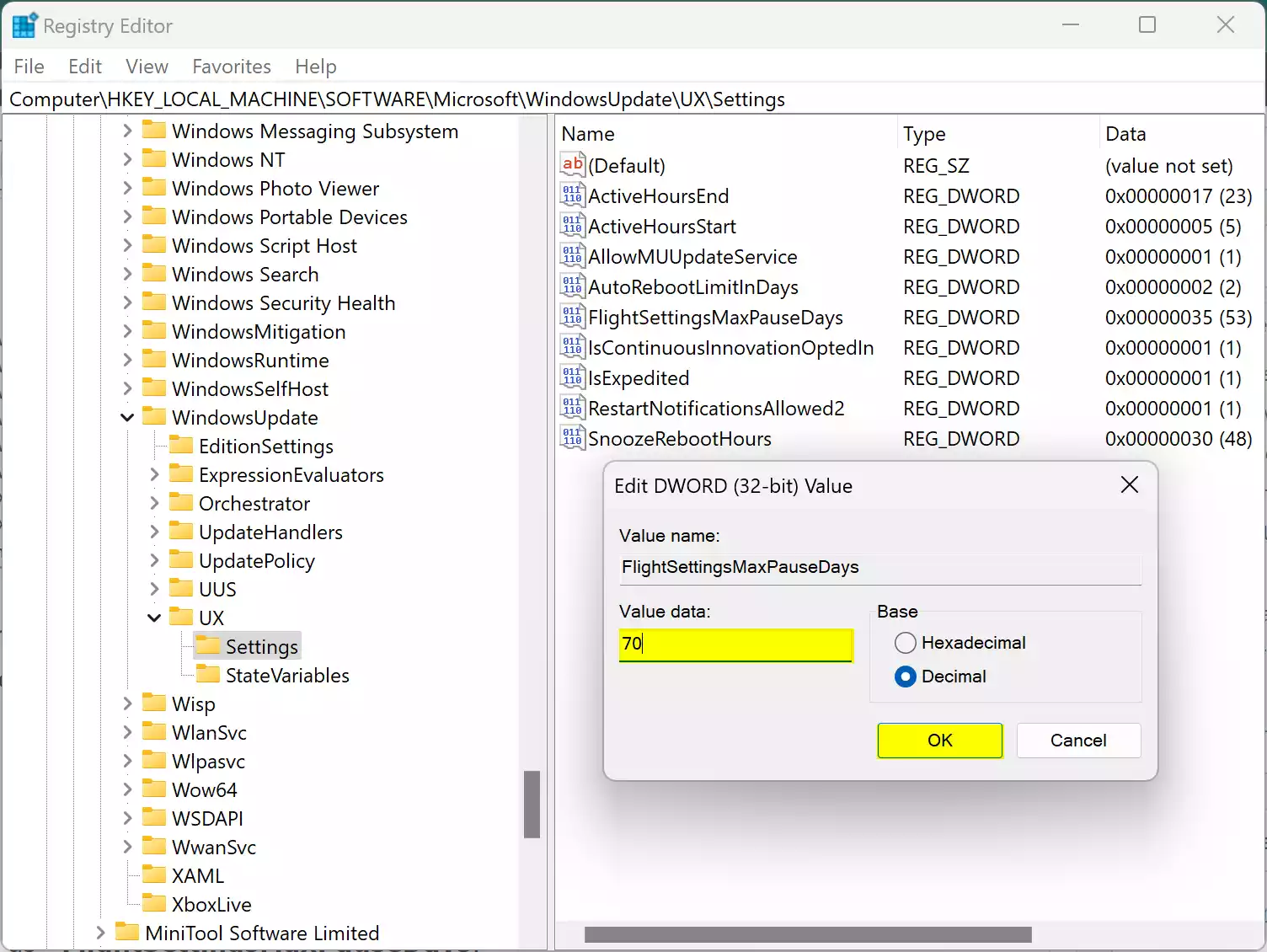Screen dimensions: 1267x952
Task: Expand the WindowsSelfHost node
Action: (x=127, y=388)
